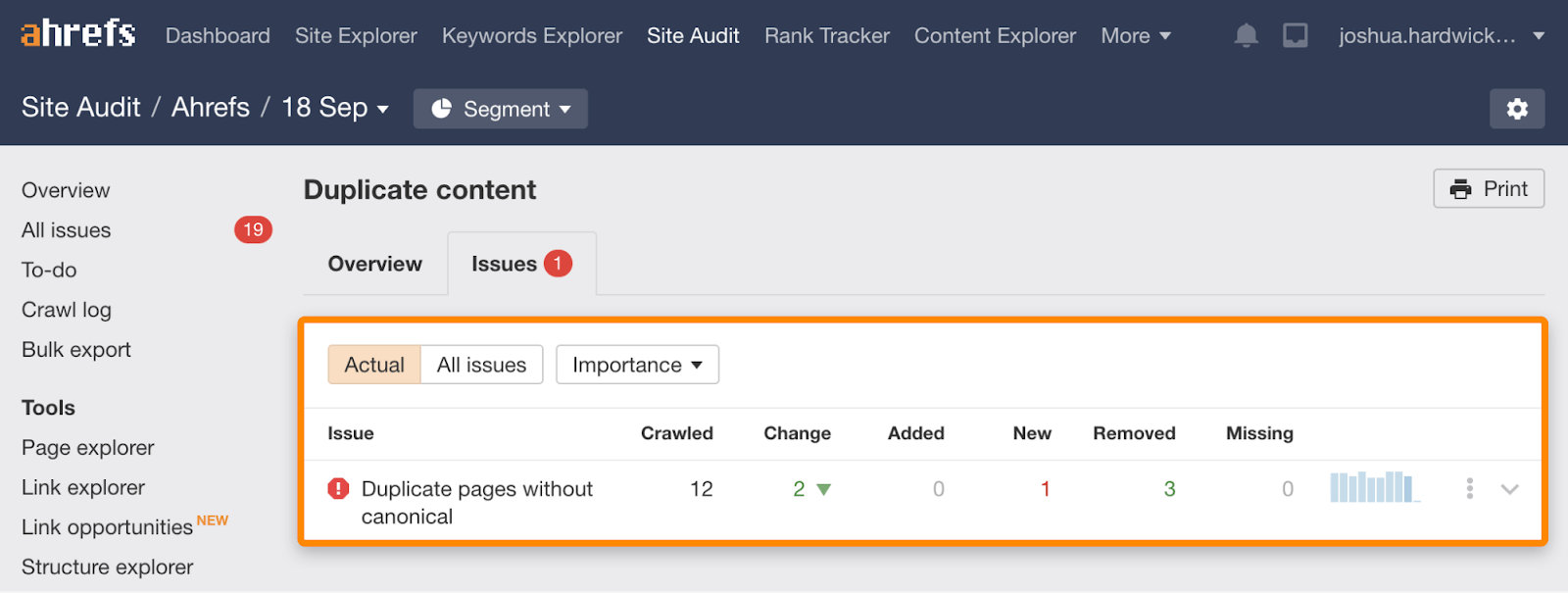Switch to the Issues tab
Image resolution: width=1568 pixels, height=593 pixels.
click(x=521, y=264)
